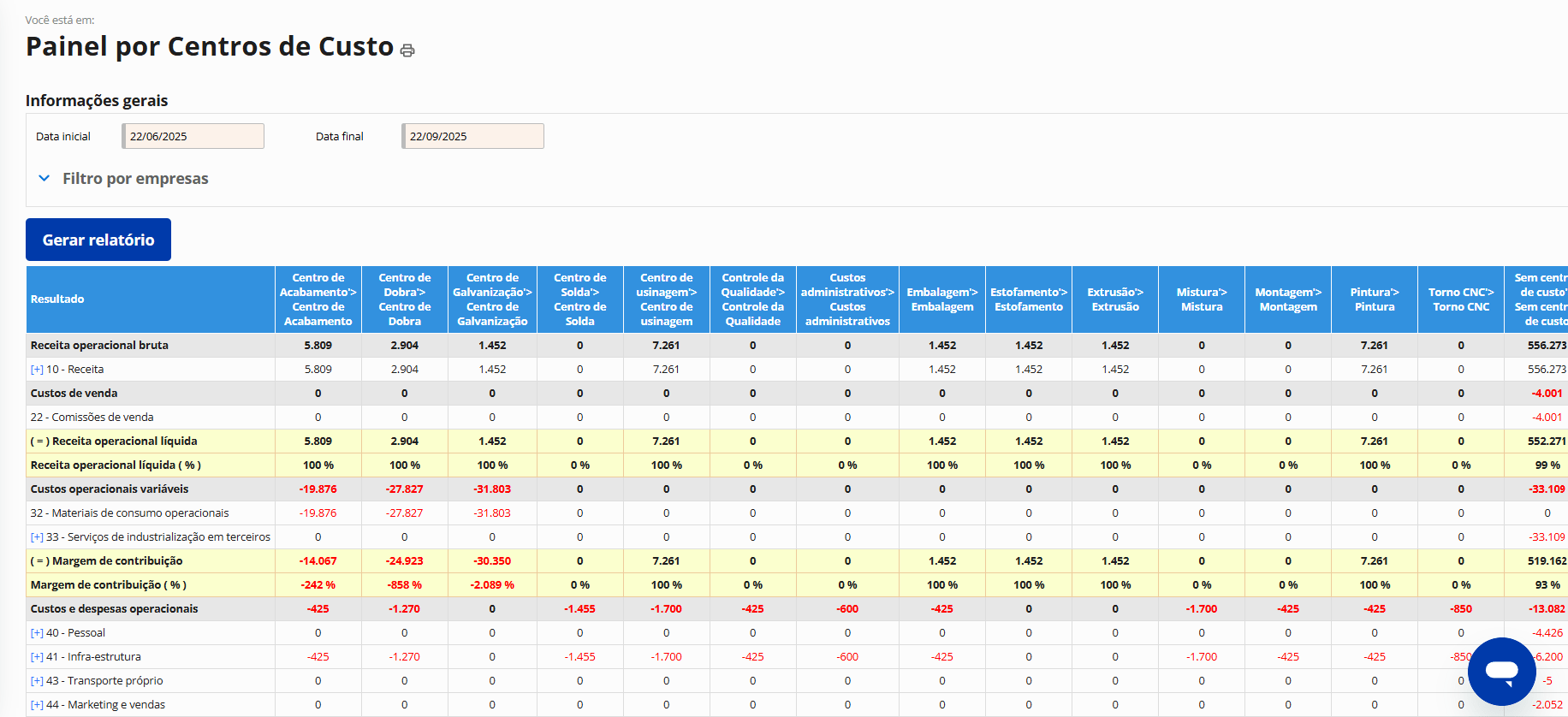Click the Data final date field
Viewport: 1568px width, 717px height.
pos(473,136)
